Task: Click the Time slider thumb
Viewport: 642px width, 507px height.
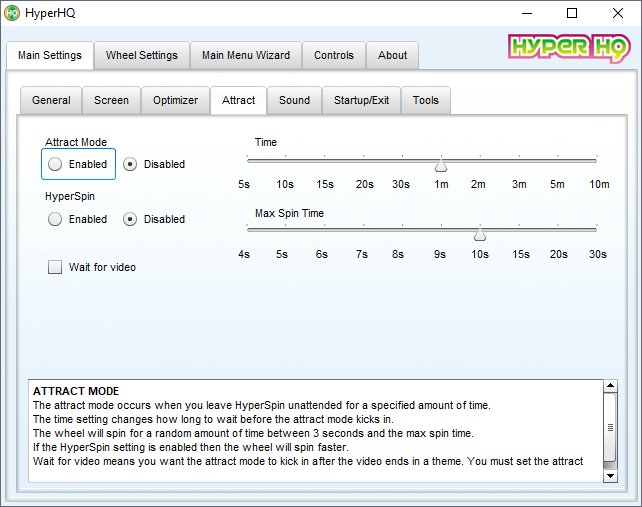Action: 441,165
